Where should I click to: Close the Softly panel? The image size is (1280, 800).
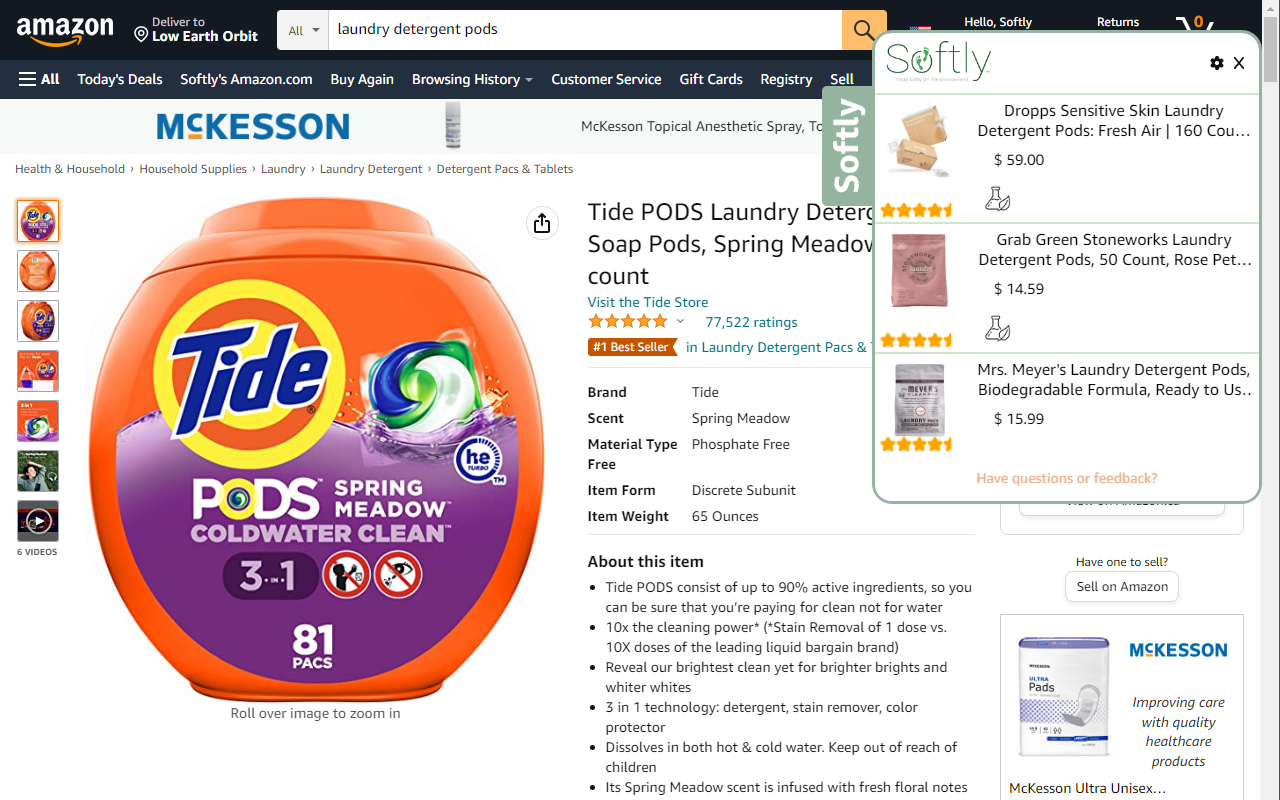[1239, 63]
